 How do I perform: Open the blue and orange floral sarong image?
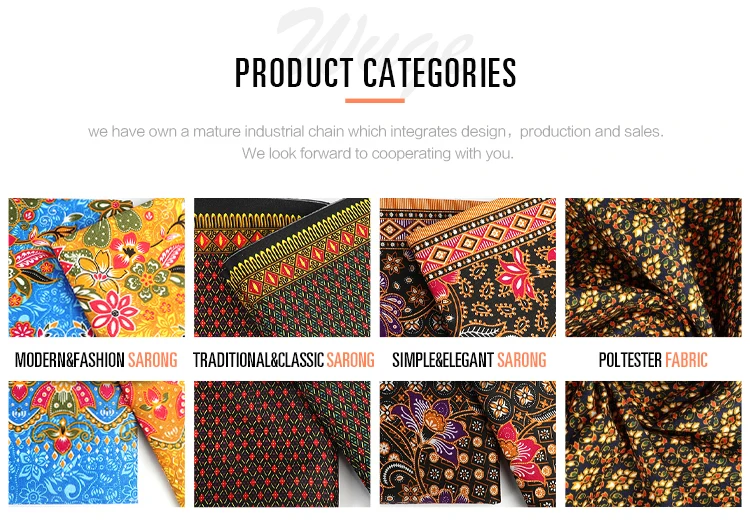(97, 267)
